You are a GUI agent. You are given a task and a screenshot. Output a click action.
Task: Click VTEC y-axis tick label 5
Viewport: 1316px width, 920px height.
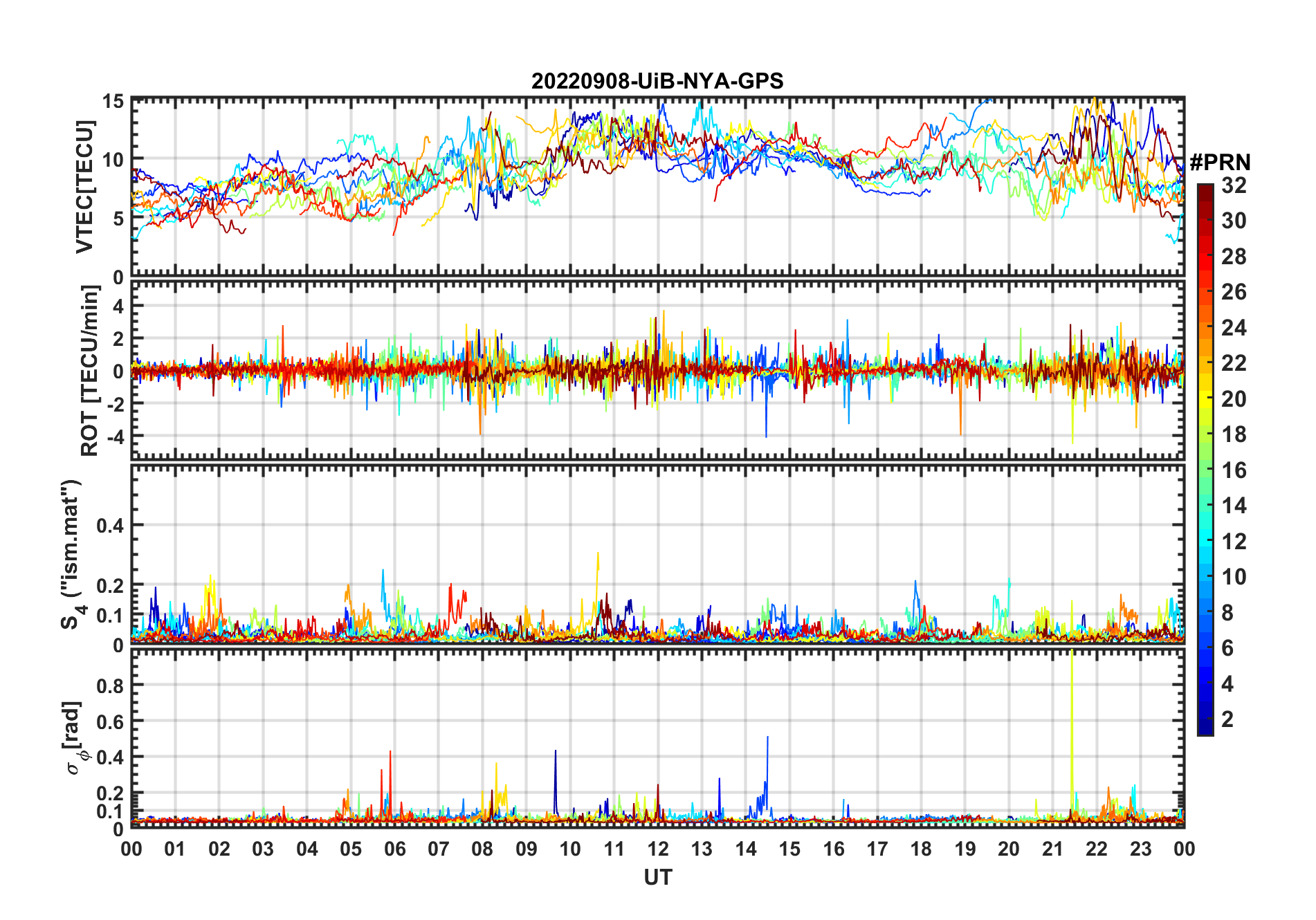pos(118,218)
